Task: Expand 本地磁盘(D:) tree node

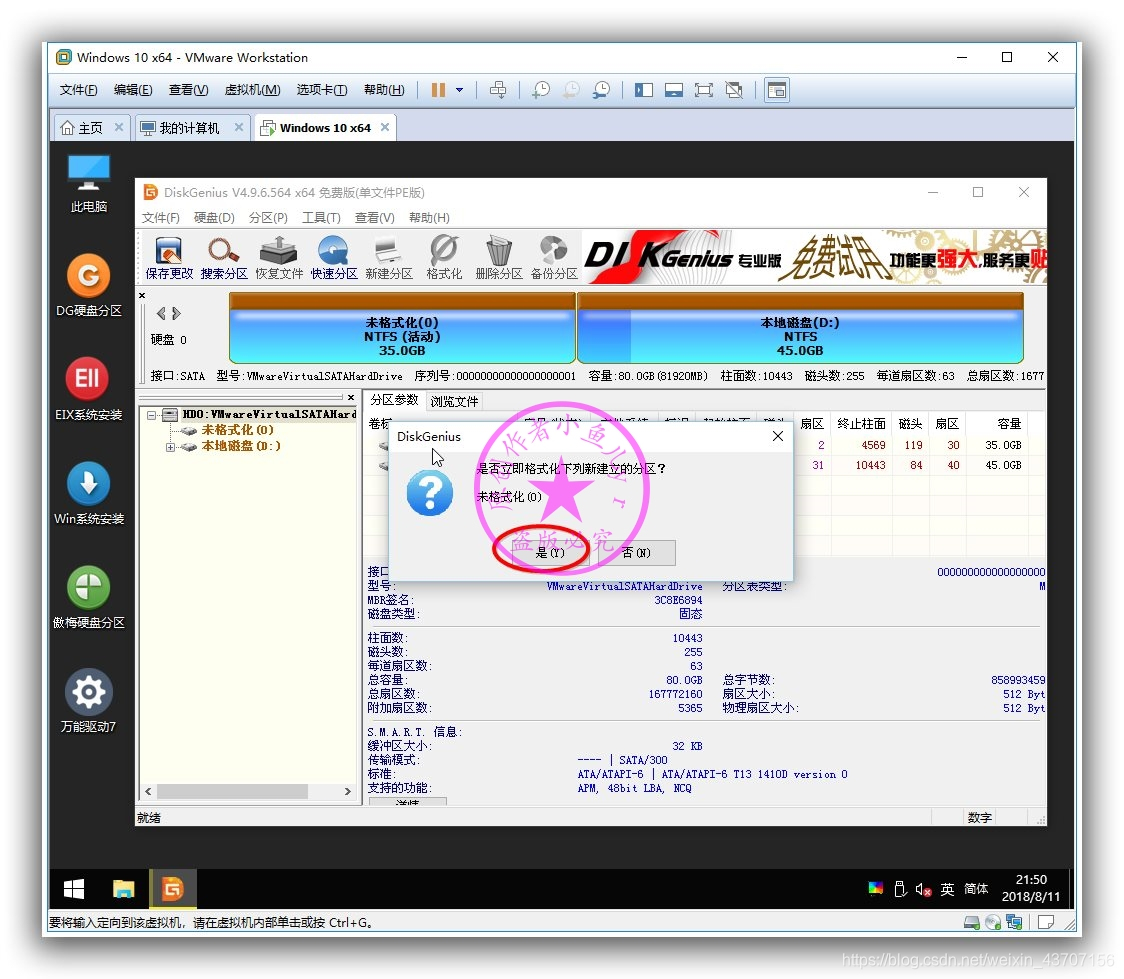Action: [x=170, y=446]
